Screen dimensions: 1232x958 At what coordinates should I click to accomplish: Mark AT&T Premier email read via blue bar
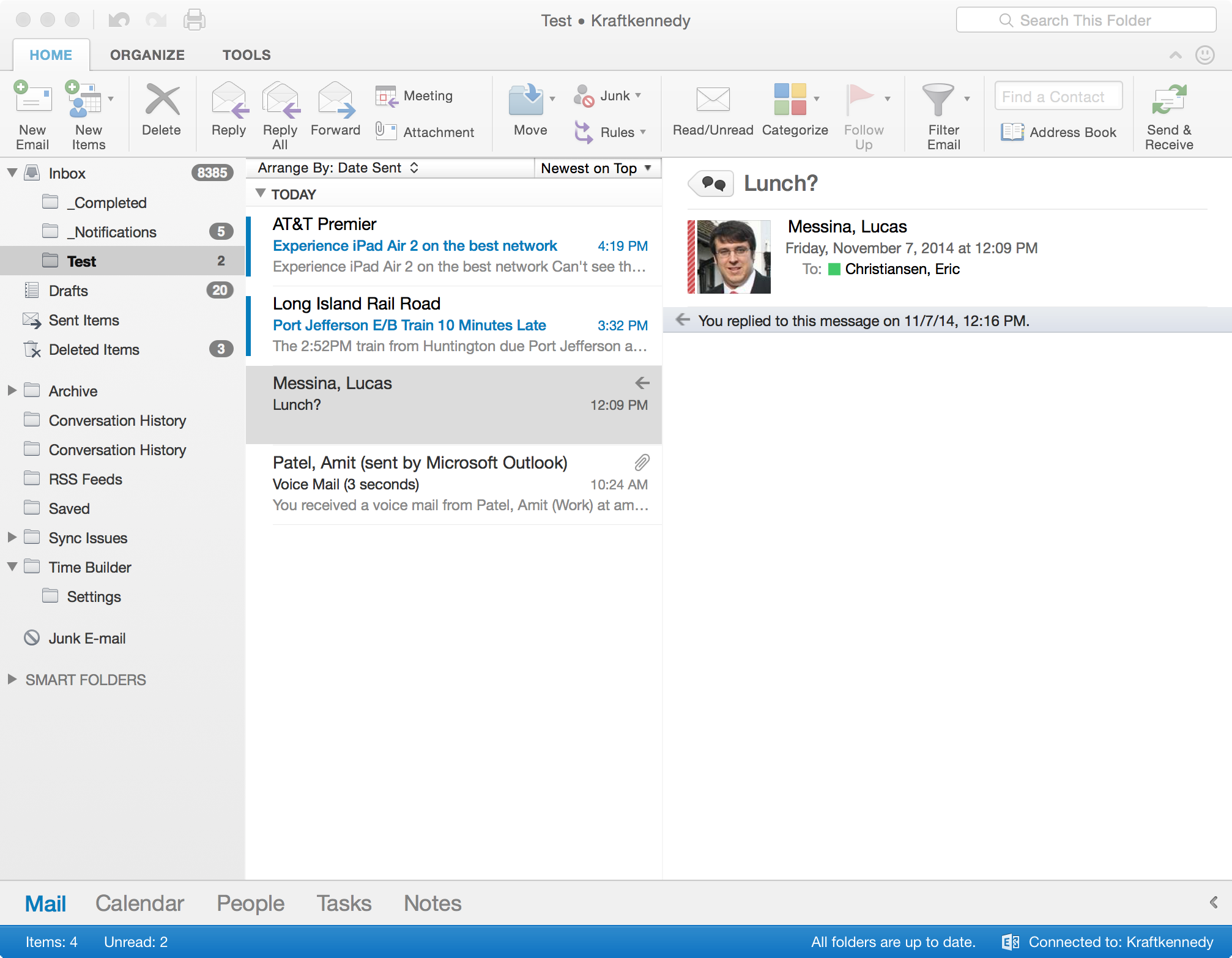point(248,245)
